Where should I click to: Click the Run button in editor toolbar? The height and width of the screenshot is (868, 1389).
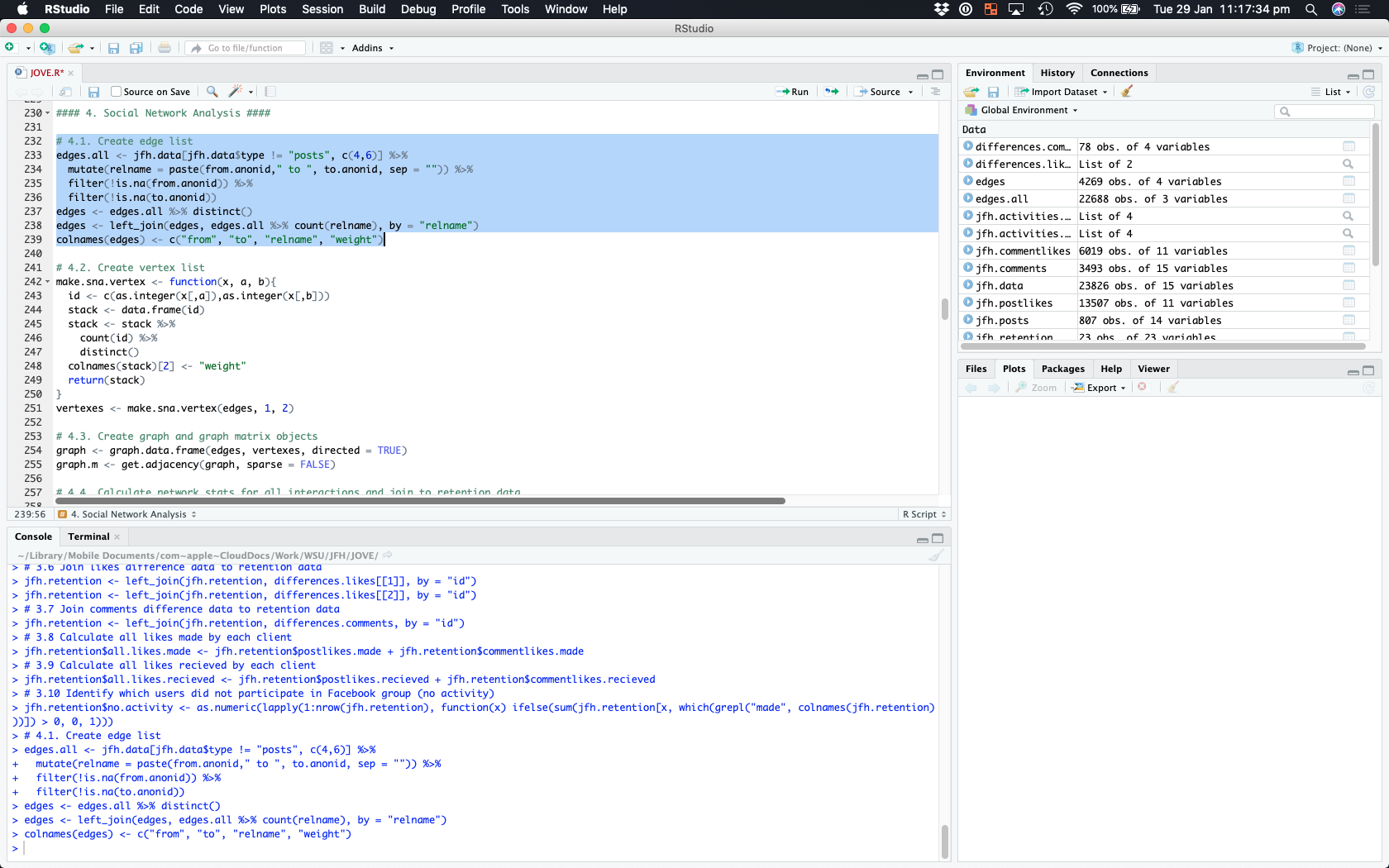[792, 92]
